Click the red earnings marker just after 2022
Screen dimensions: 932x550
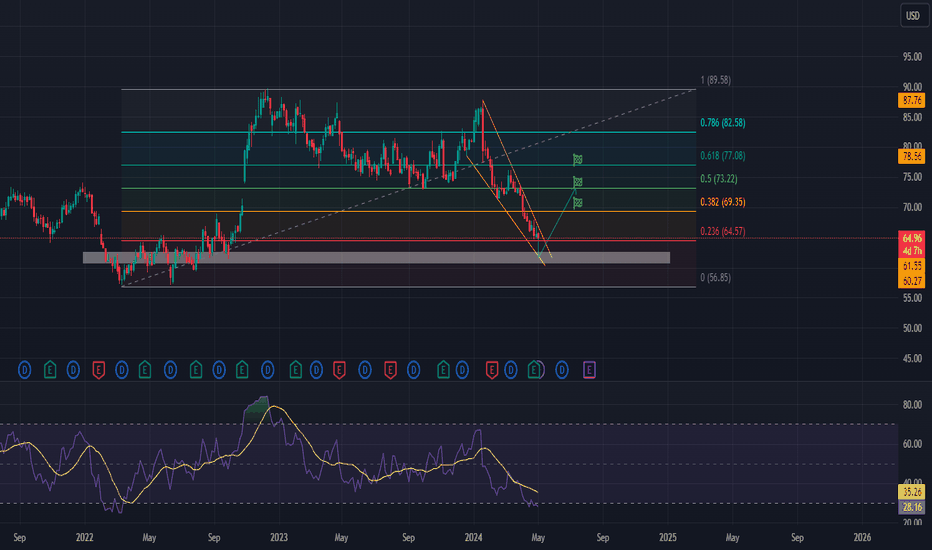coord(99,370)
